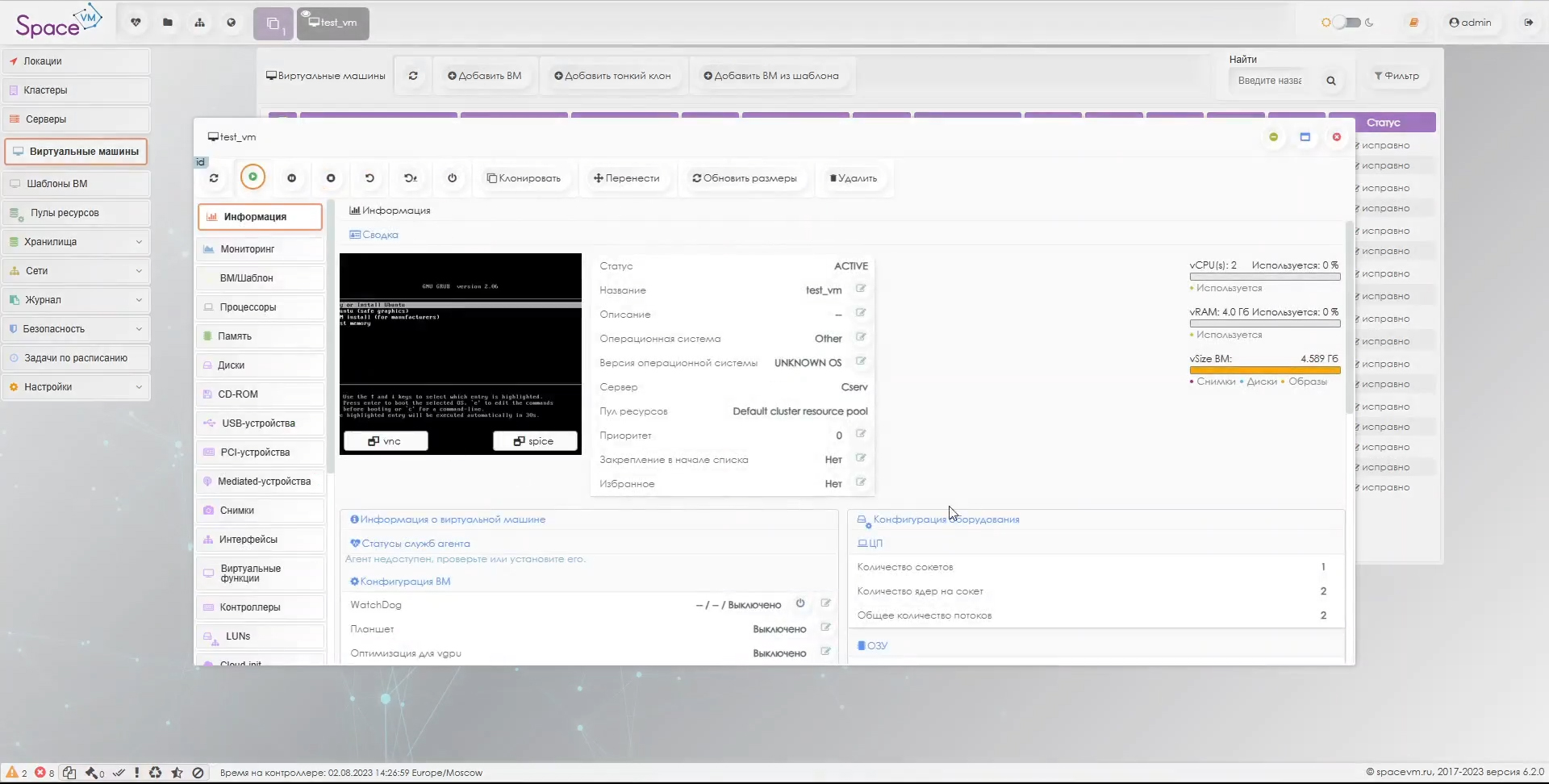Viewport: 1549px width, 784px height.
Task: Open the globe icon in top bar
Action: 232,23
